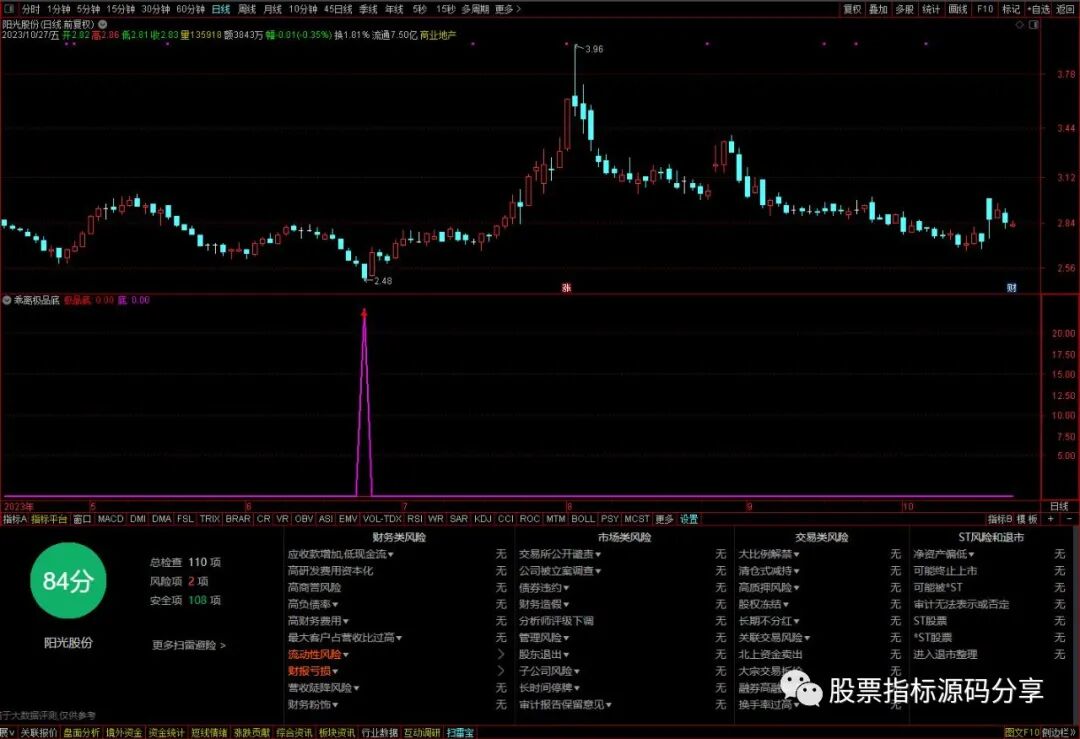The width and height of the screenshot is (1080, 739).
Task: Open the 更多扫雷避险 link
Action: (x=189, y=645)
